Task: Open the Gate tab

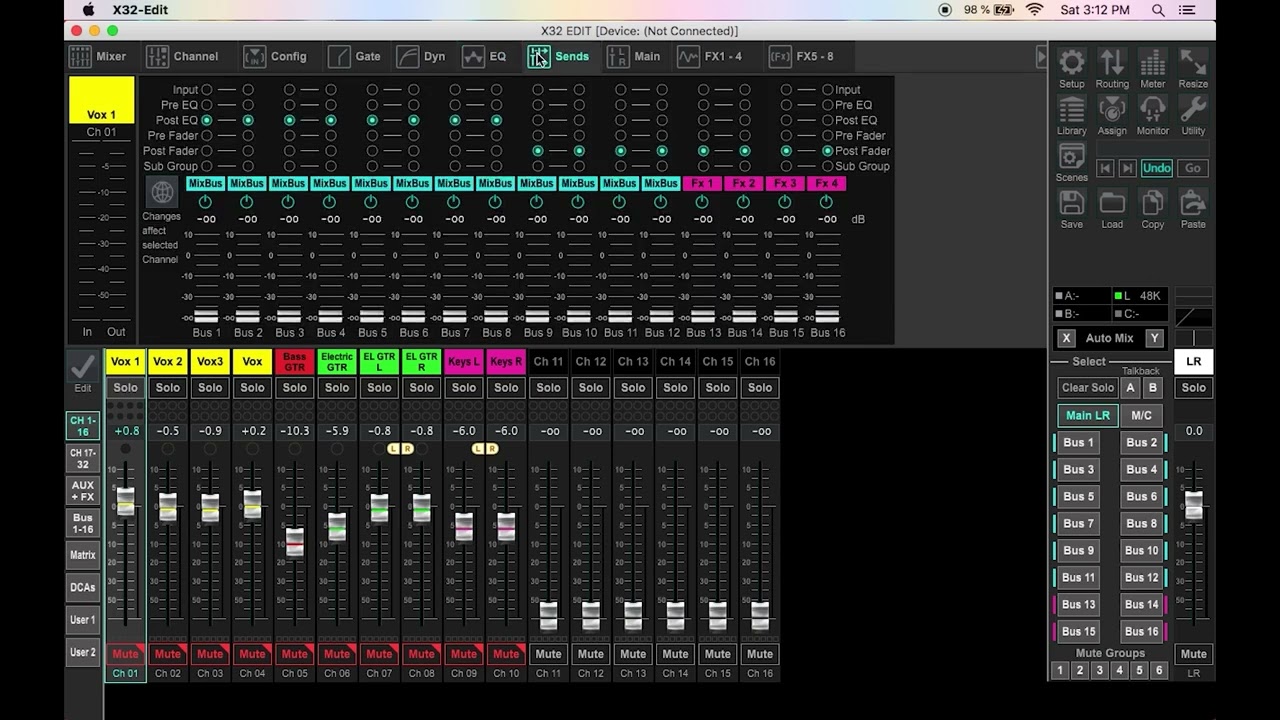Action: (354, 56)
